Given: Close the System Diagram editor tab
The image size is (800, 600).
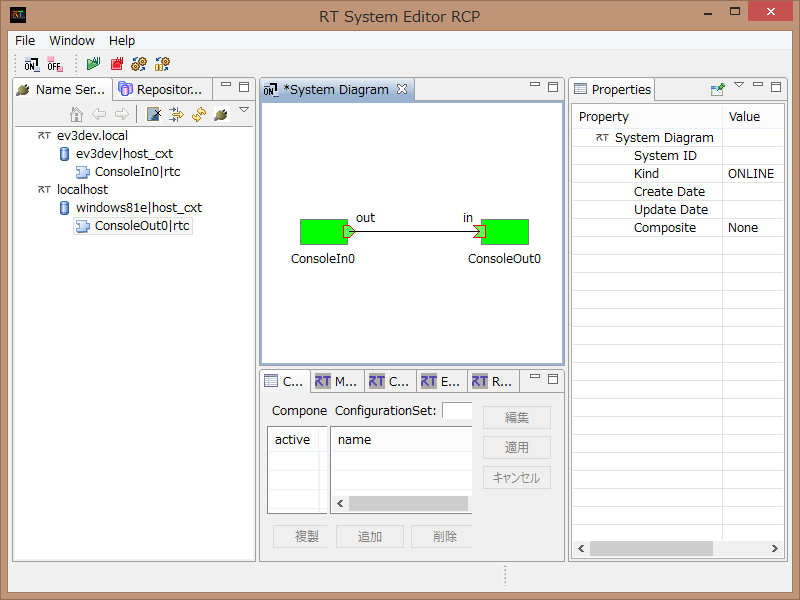Looking at the screenshot, I should (402, 89).
